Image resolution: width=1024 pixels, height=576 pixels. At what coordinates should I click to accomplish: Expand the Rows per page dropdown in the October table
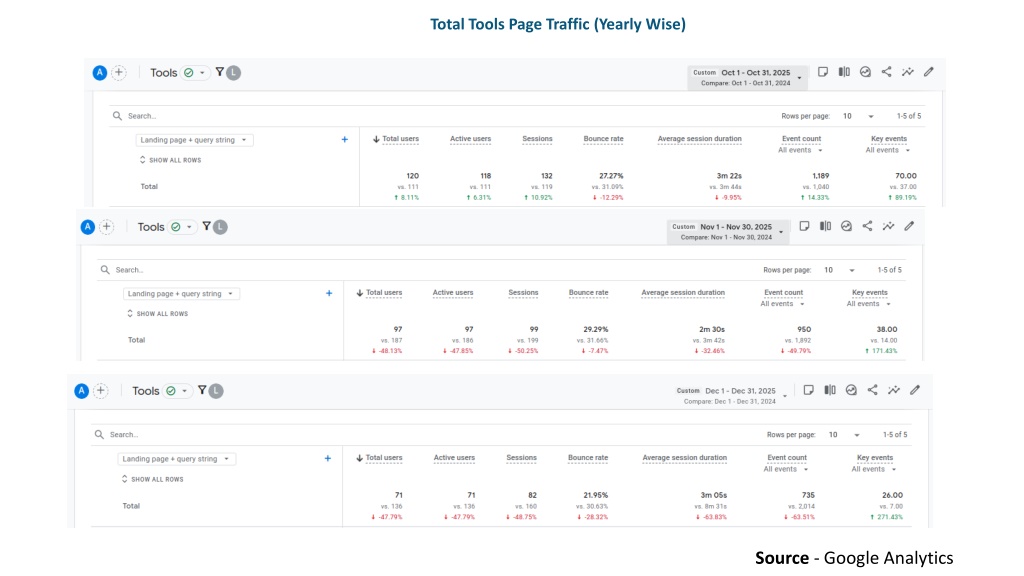[858, 116]
